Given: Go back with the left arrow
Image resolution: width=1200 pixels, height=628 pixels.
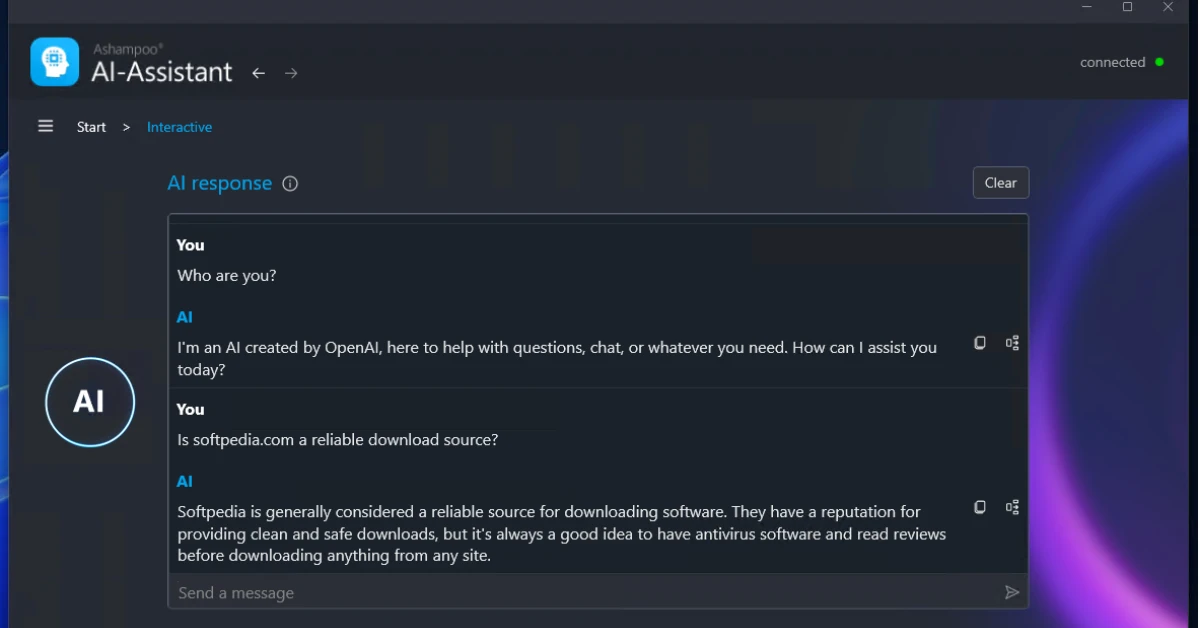Looking at the screenshot, I should 258,73.
